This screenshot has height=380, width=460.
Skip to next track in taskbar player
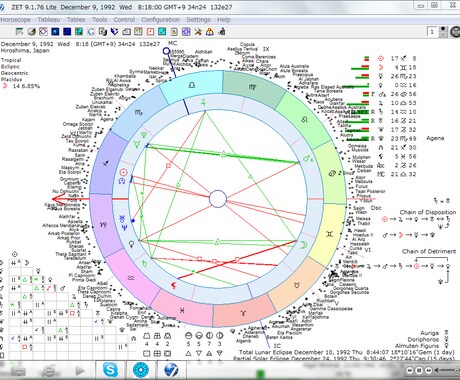(x=428, y=370)
